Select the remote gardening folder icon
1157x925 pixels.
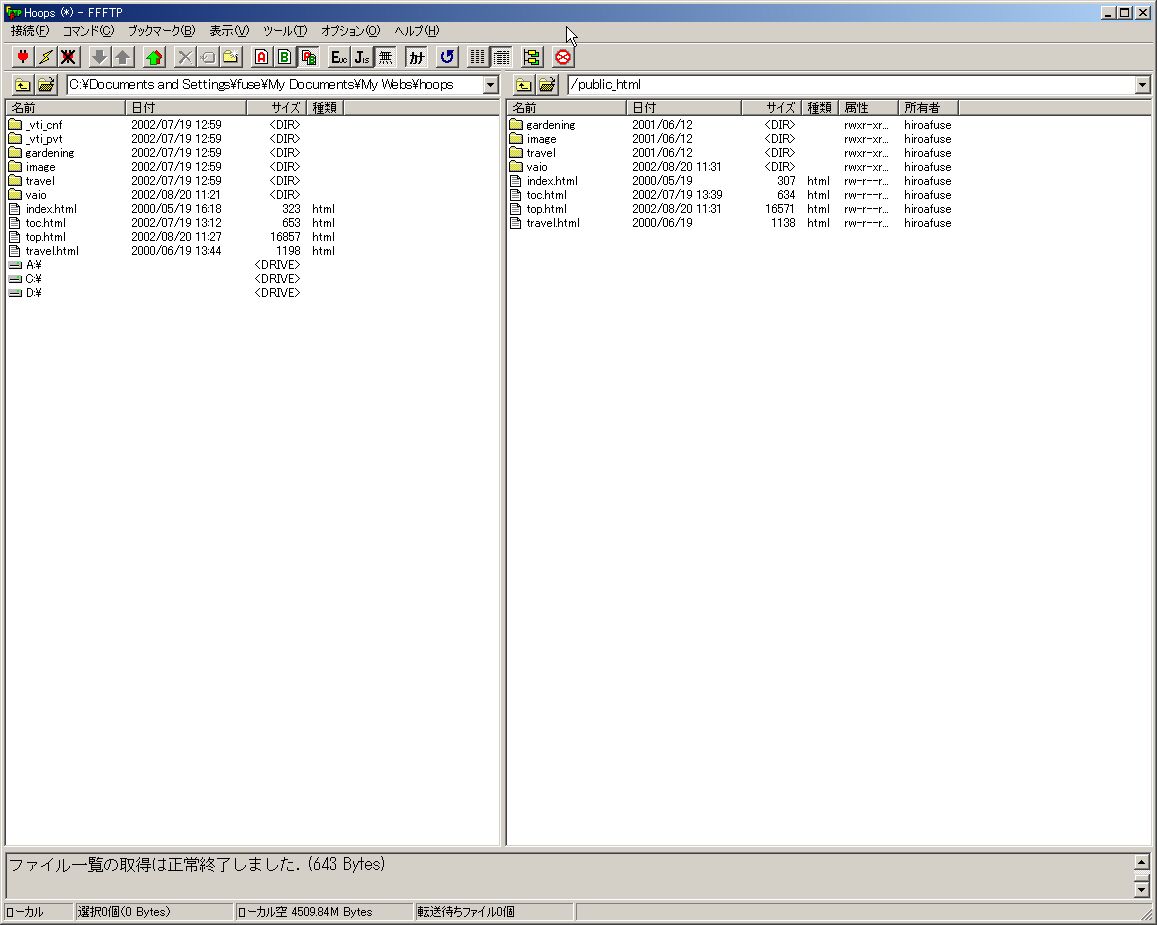[516, 125]
